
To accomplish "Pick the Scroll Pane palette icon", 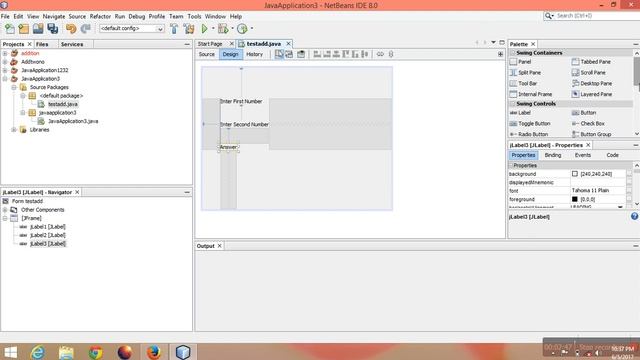I will [x=575, y=73].
